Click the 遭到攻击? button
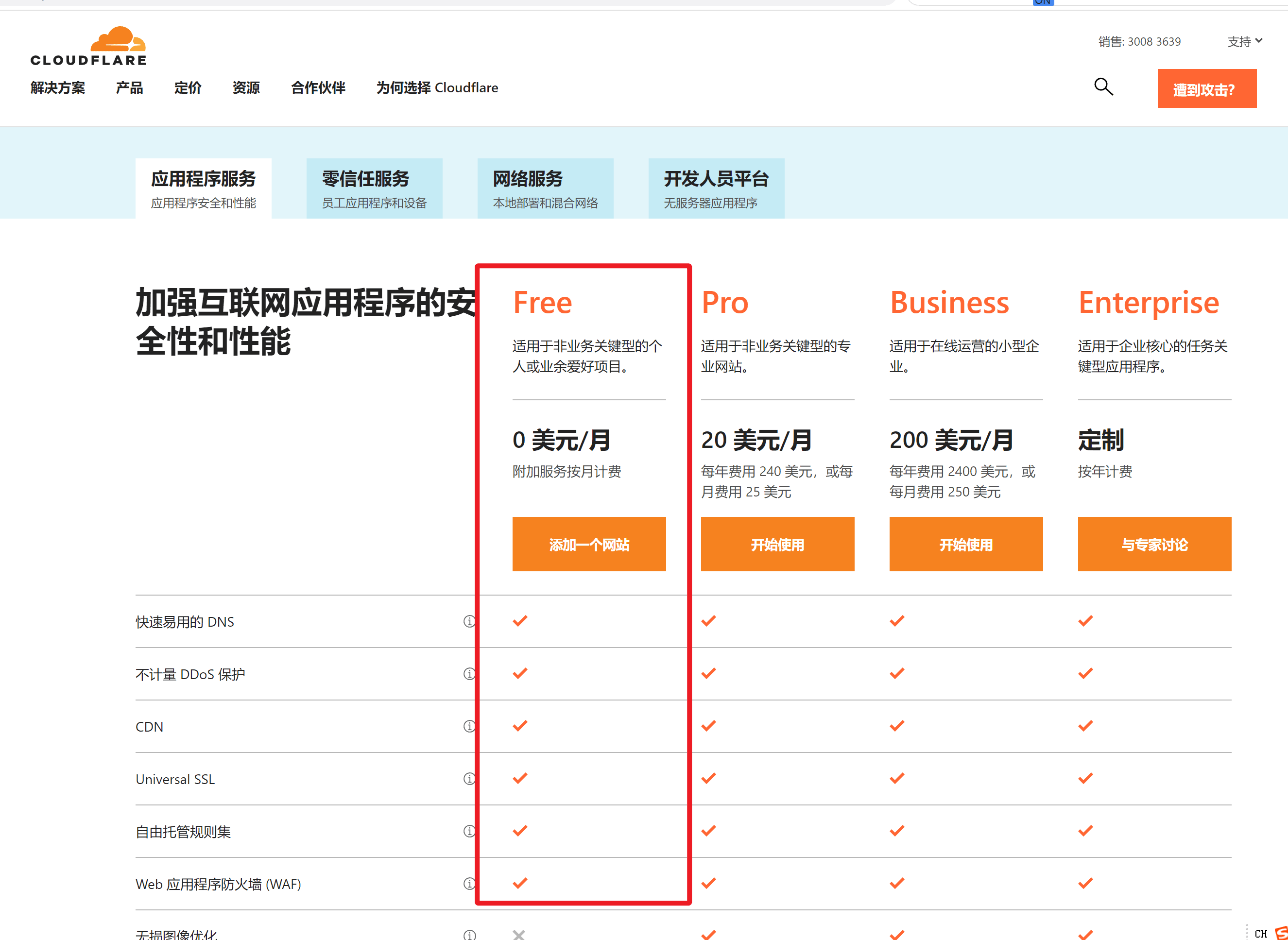1288x940 pixels. point(1206,89)
